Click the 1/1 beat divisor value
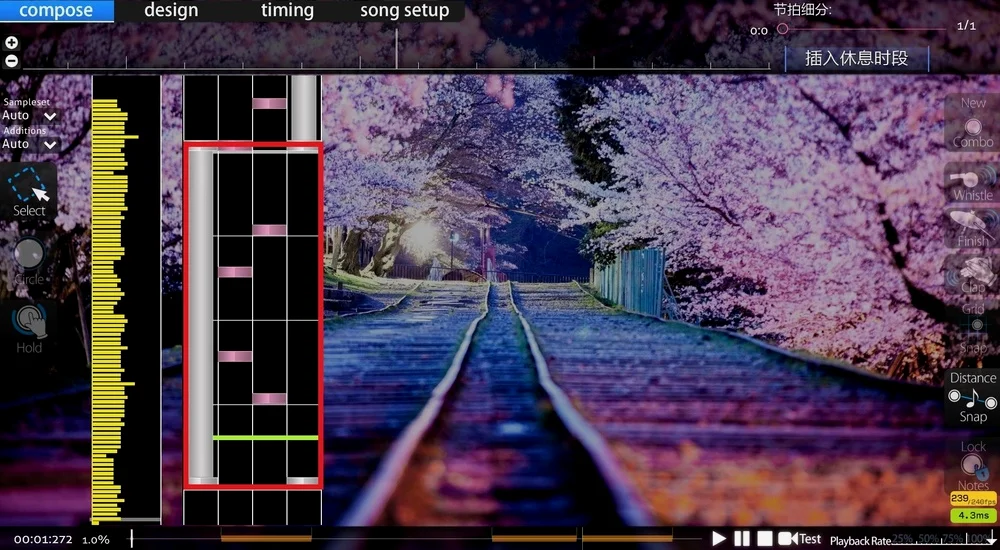1000x550 pixels. 966,26
